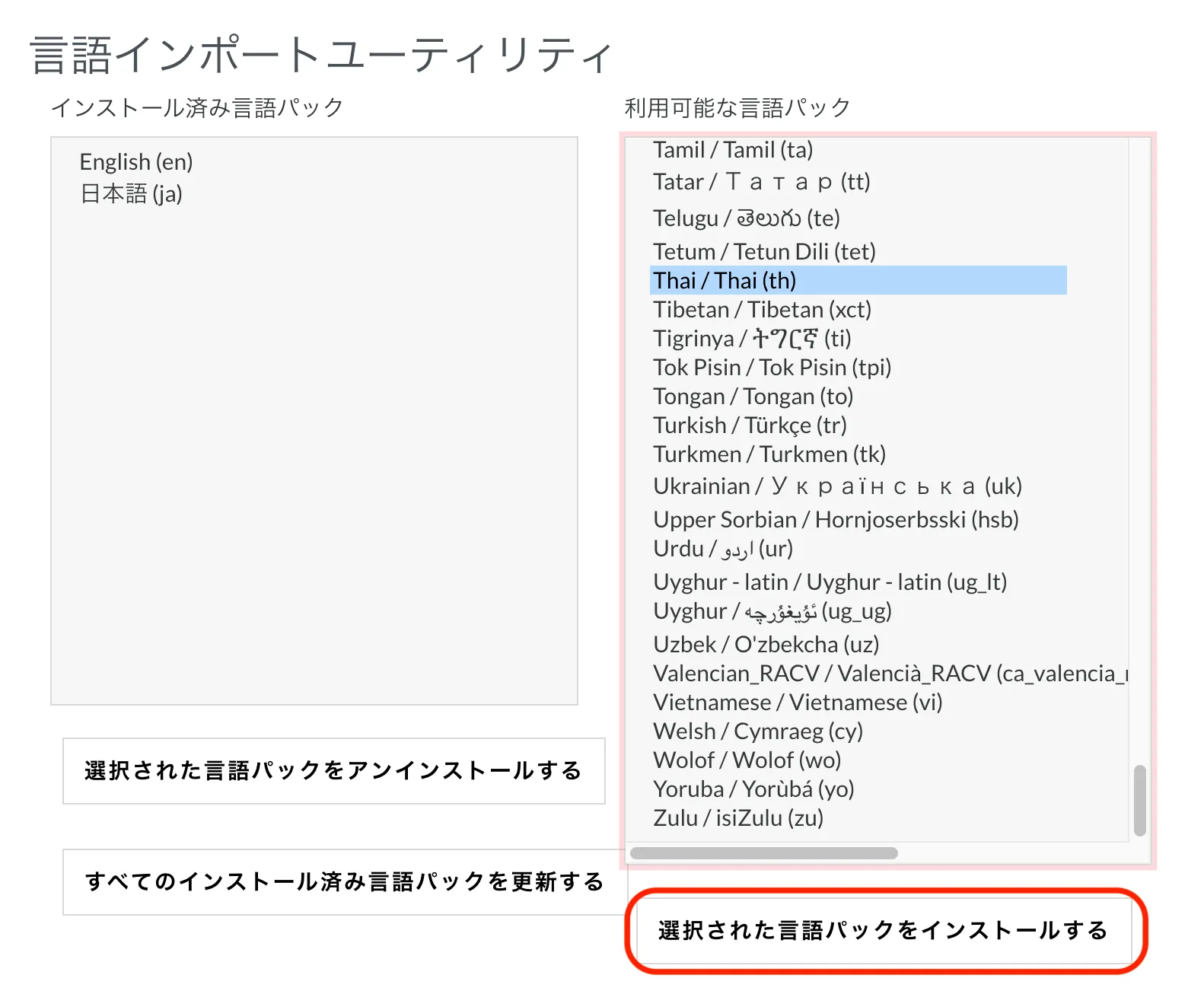Select Urdu (ur) language pack

click(722, 549)
